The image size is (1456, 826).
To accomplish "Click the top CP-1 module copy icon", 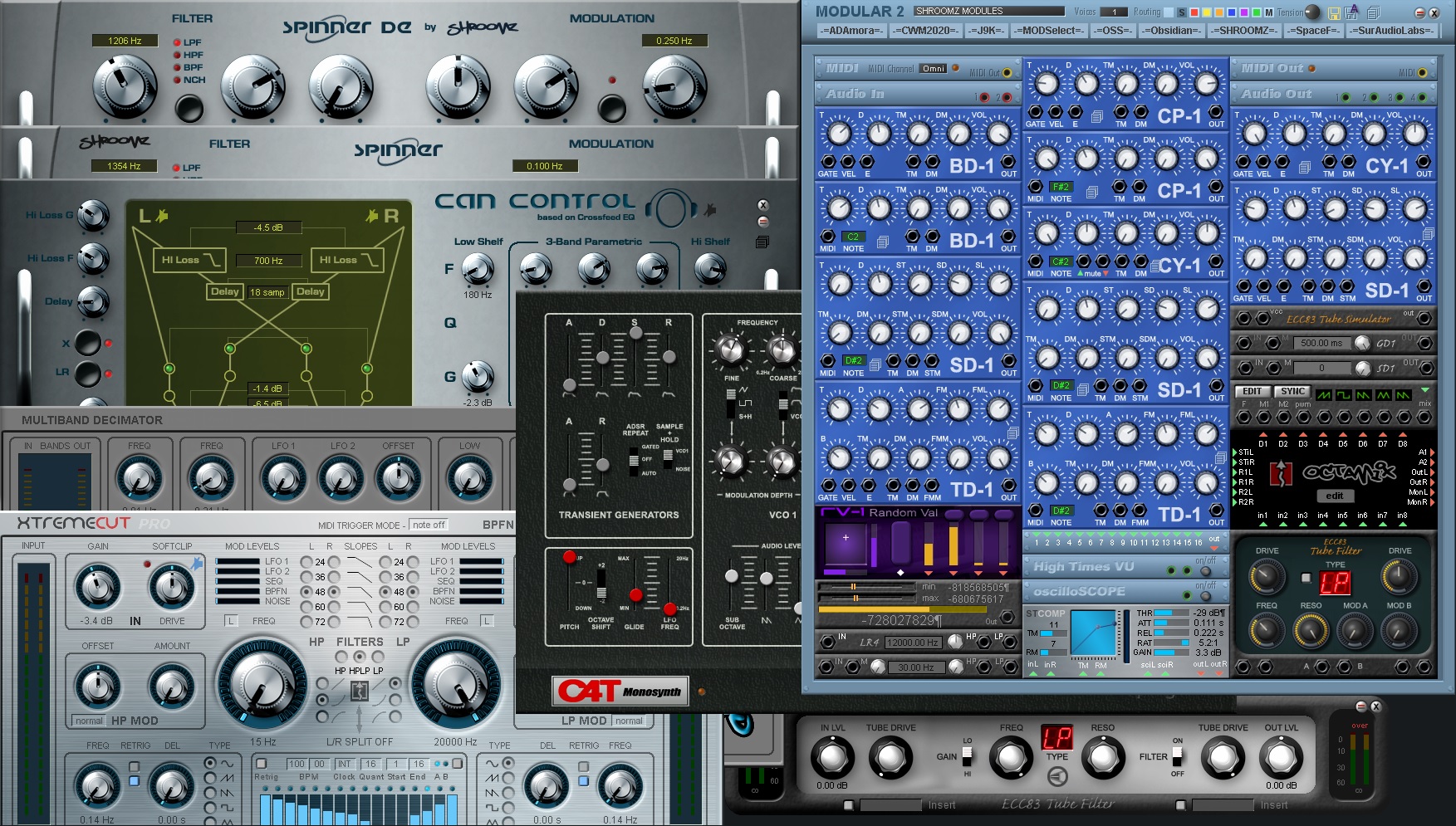I will 1096,117.
